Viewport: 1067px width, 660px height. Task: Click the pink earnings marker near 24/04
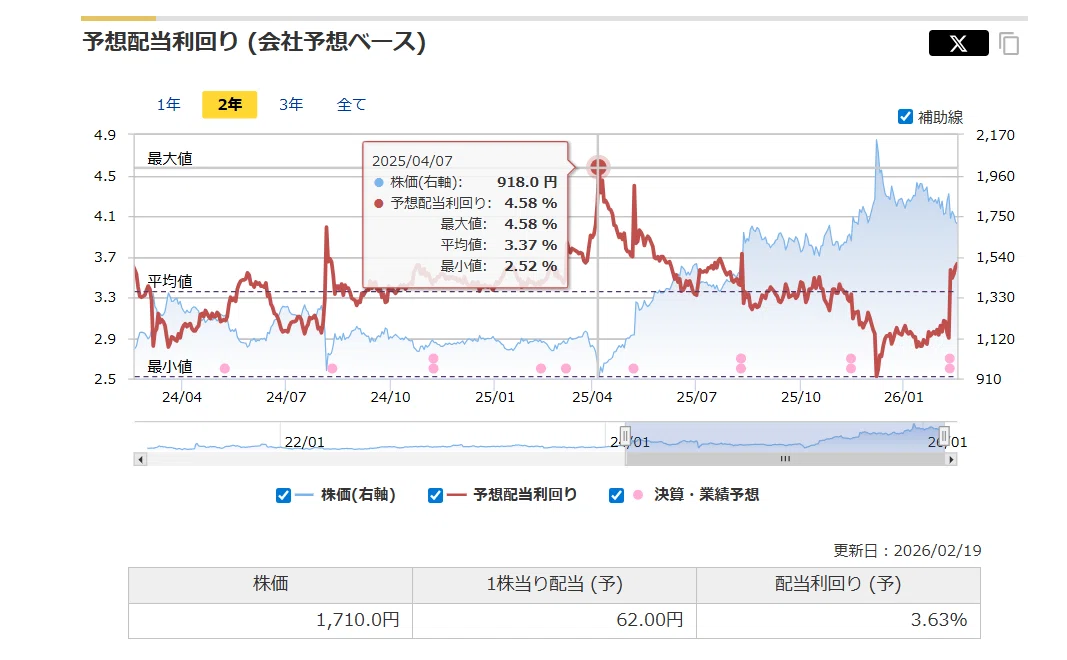tap(225, 369)
